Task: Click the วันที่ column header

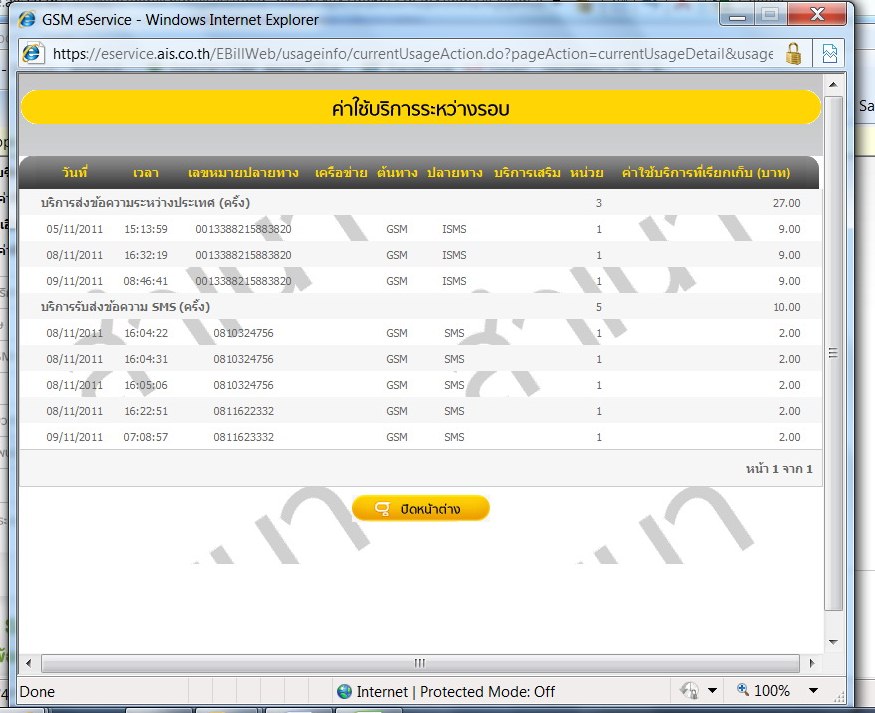Action: click(x=75, y=172)
